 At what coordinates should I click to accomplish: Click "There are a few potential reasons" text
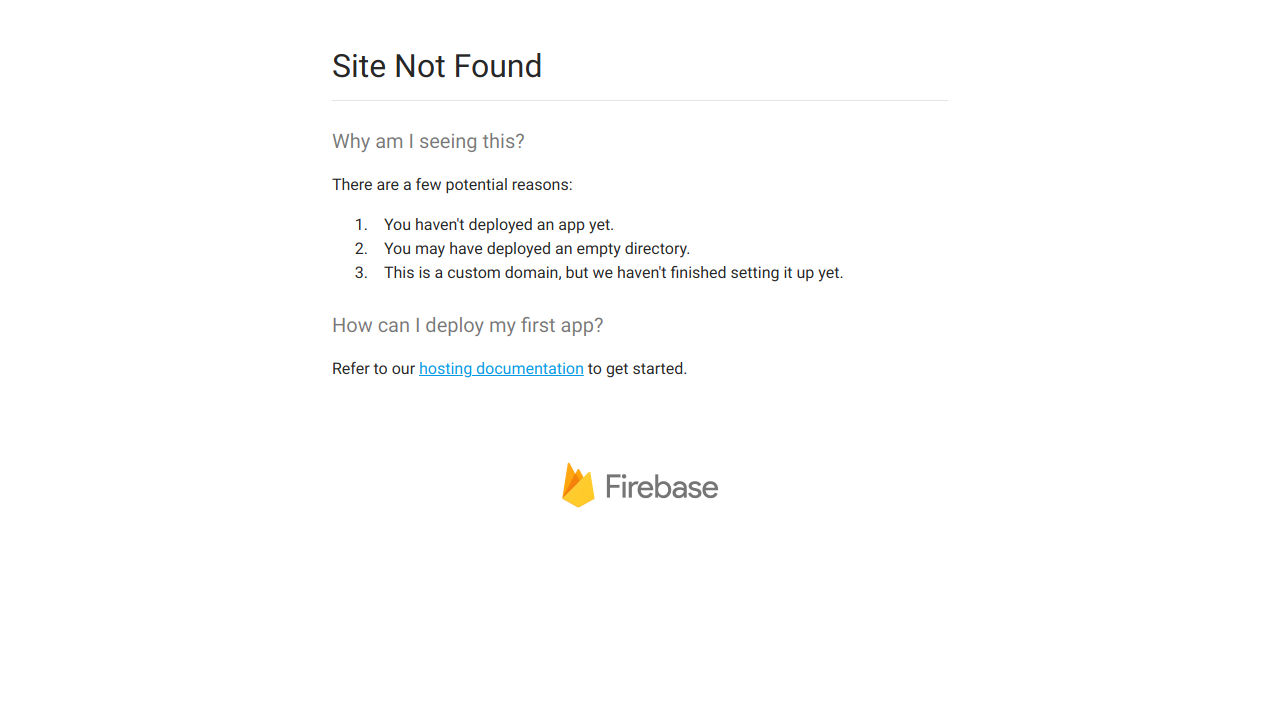point(452,185)
